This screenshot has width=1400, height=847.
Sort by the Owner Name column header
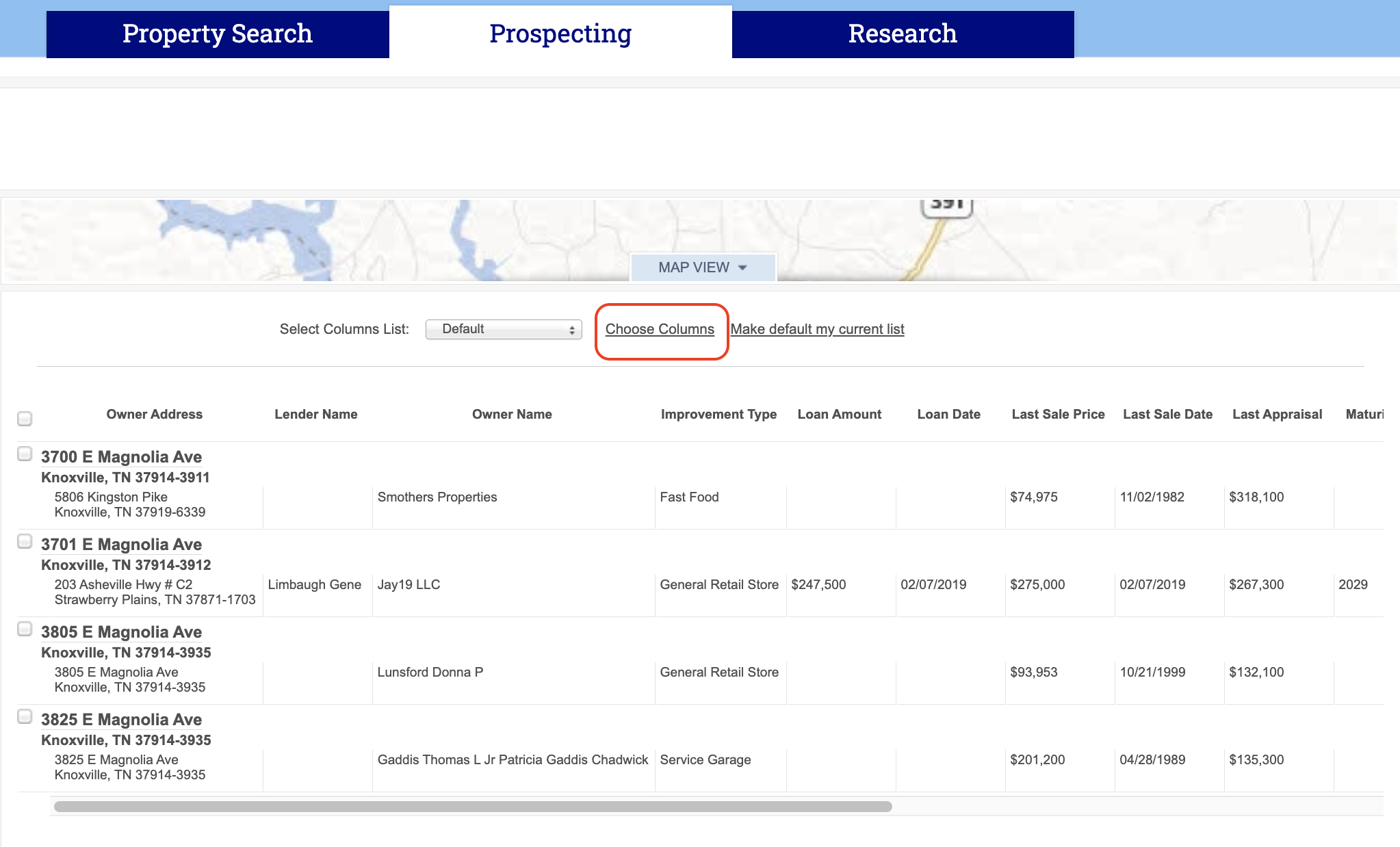[x=512, y=414]
